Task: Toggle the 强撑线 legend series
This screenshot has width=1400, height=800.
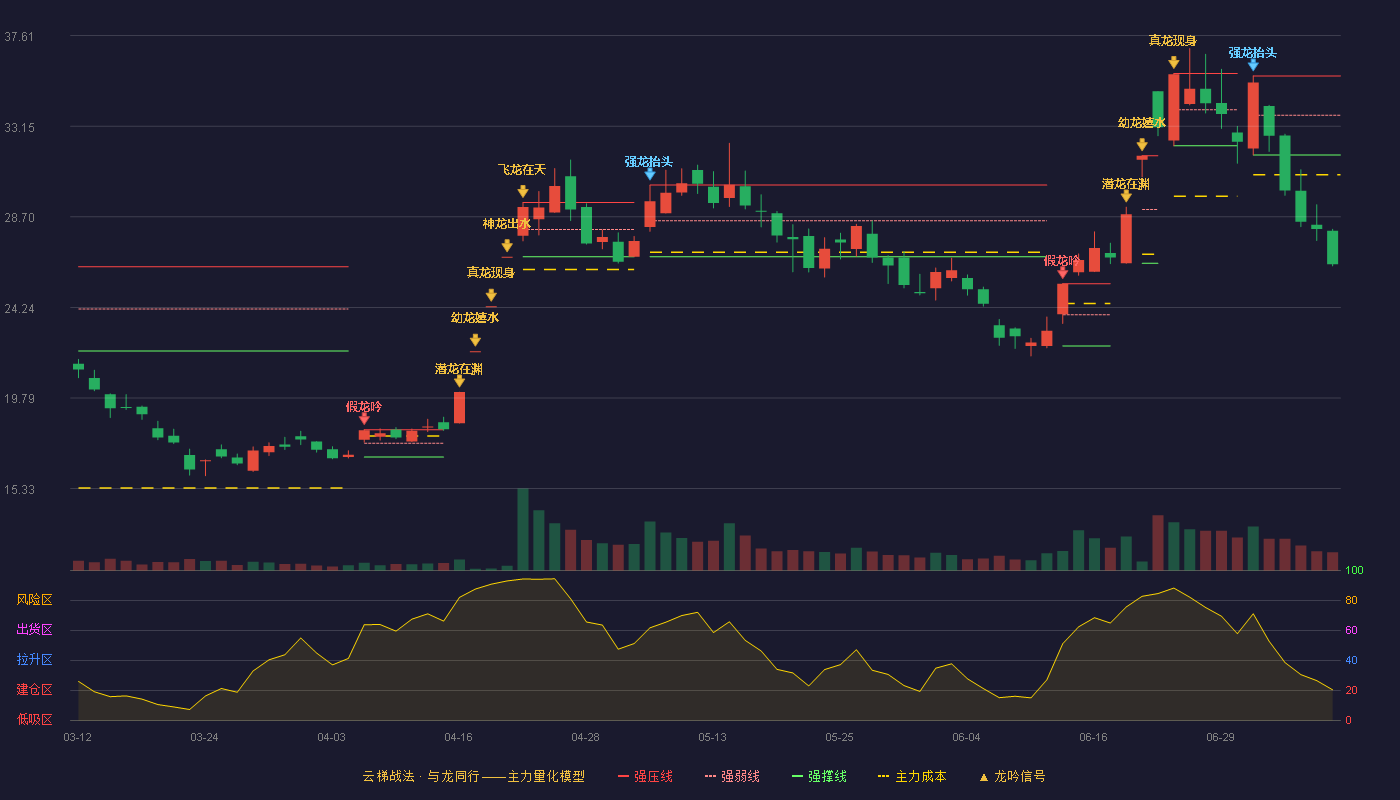Action: [819, 776]
